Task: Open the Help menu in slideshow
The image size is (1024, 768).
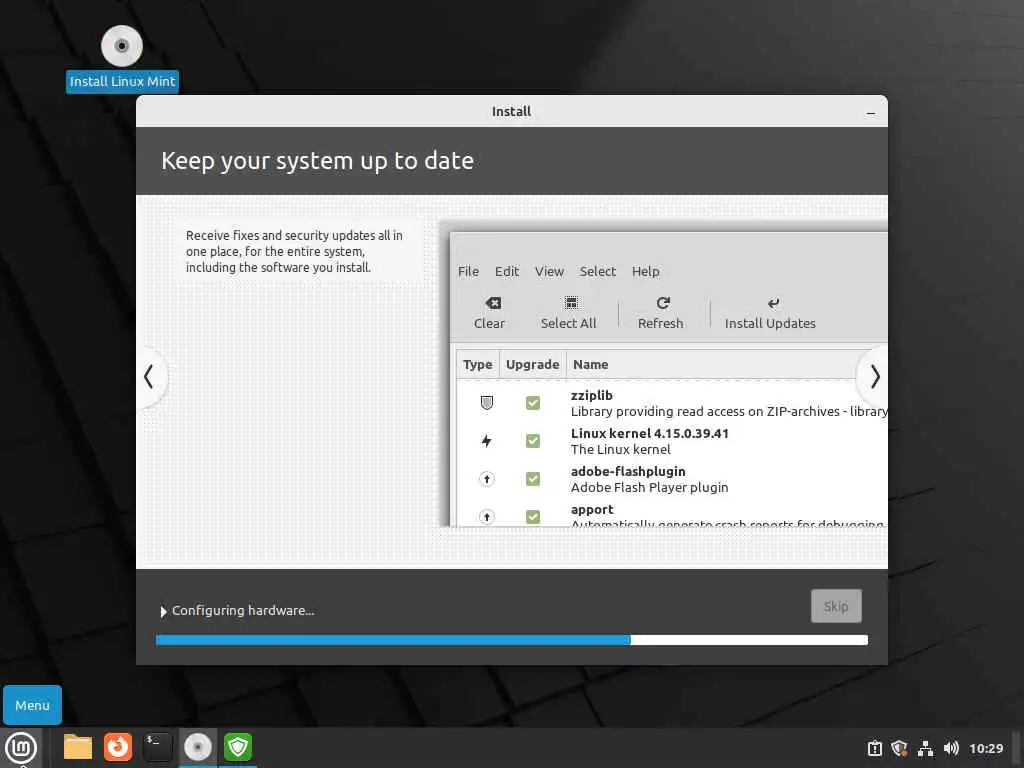Action: pos(645,272)
